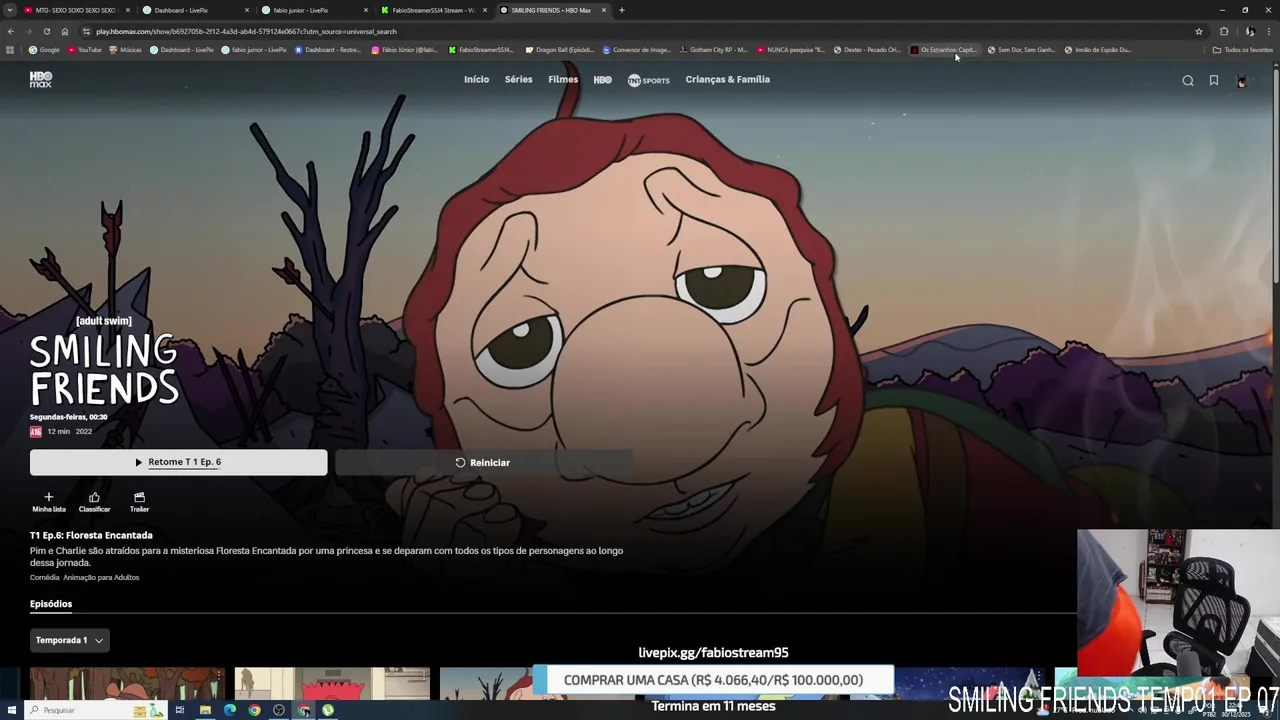The width and height of the screenshot is (1280, 720).
Task: Open the first episode thumbnail
Action: tap(127, 685)
